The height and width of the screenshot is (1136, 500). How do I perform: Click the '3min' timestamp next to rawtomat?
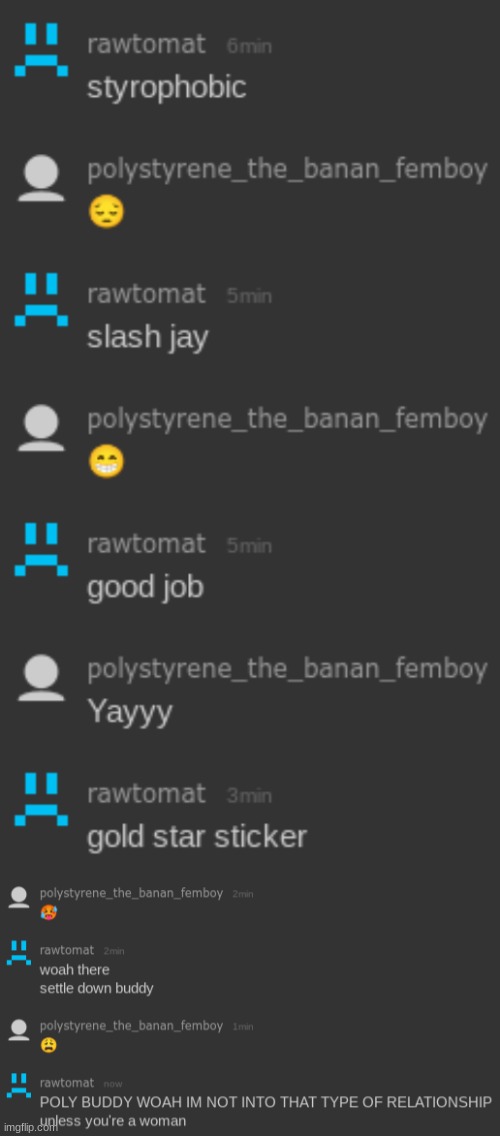pos(249,796)
